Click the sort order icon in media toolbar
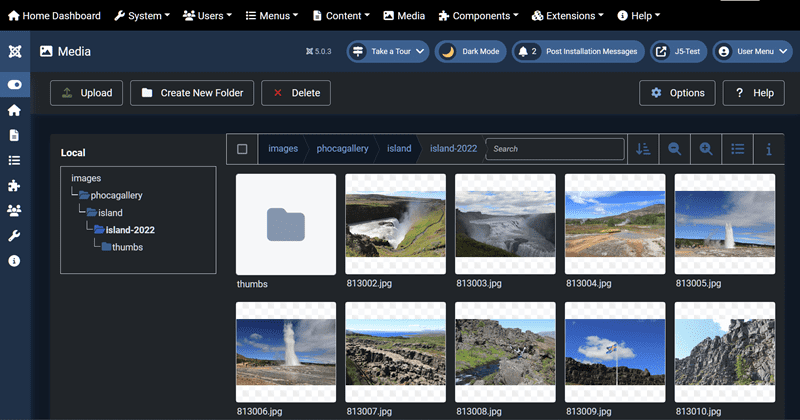Image resolution: width=800 pixels, height=420 pixels. pyautogui.click(x=643, y=149)
